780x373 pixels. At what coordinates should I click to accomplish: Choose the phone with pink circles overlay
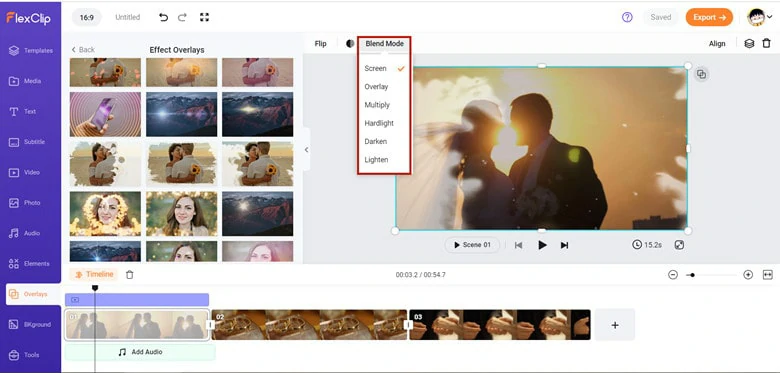(x=105, y=114)
